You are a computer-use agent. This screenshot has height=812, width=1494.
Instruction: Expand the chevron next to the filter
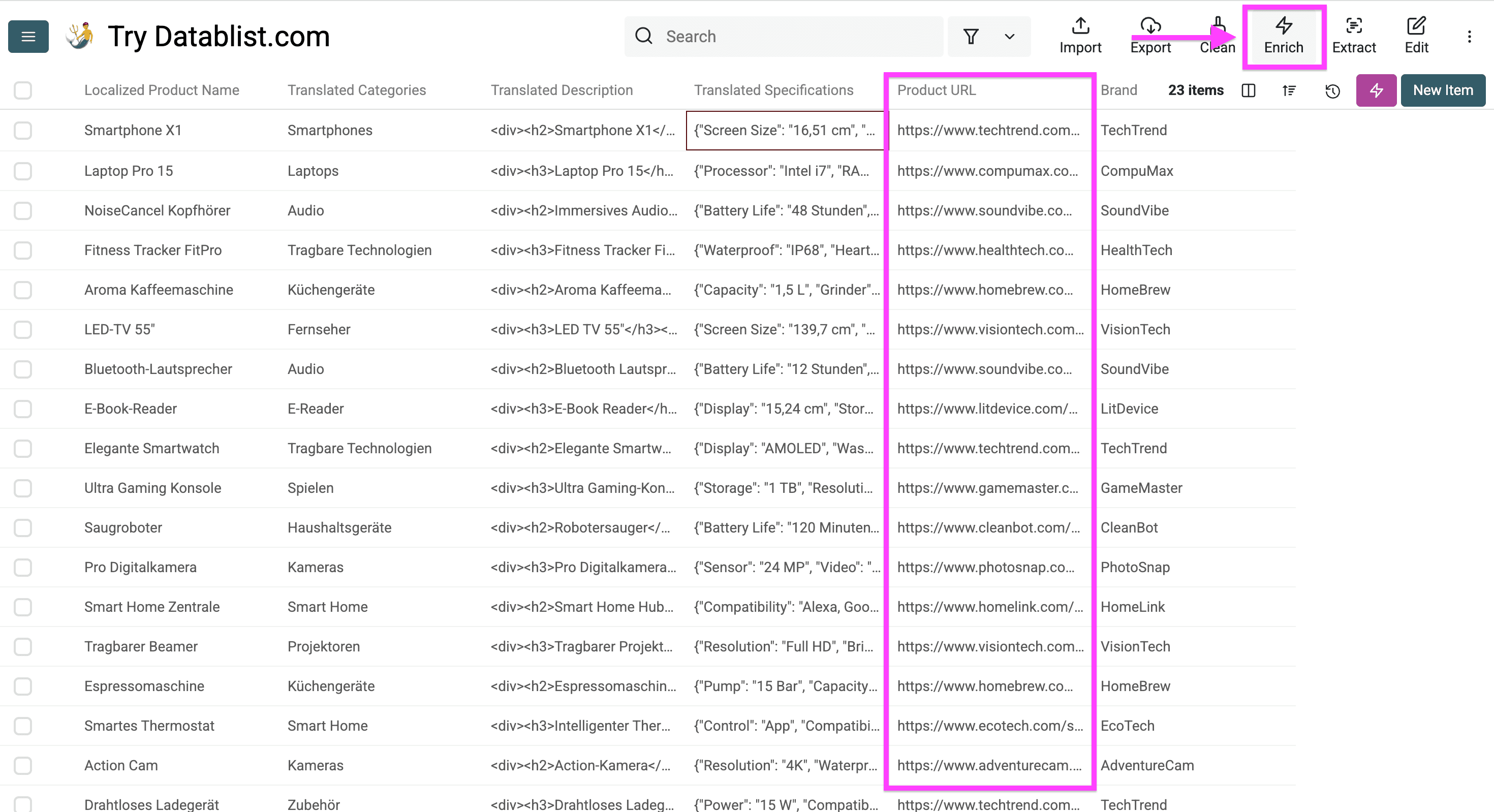(x=1009, y=36)
